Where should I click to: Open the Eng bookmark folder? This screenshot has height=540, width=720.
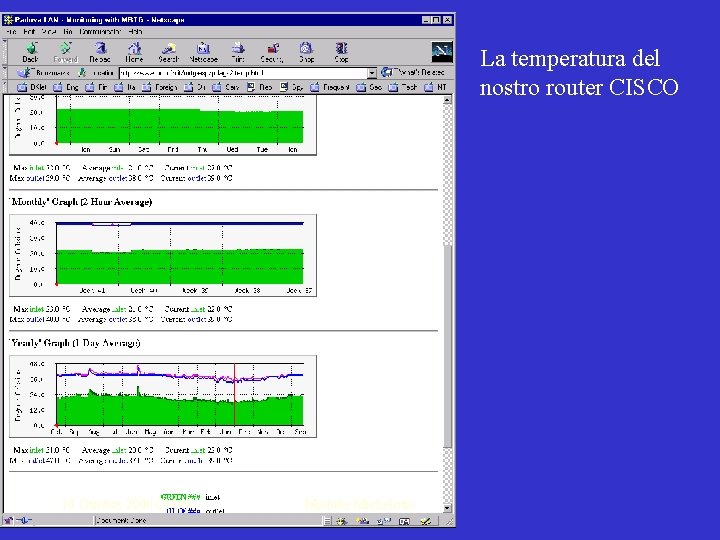click(67, 87)
